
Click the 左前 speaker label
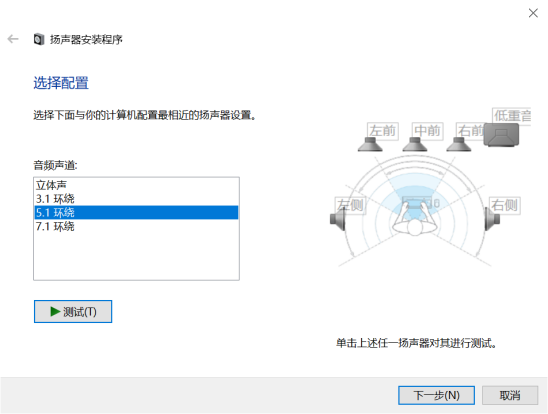(383, 131)
